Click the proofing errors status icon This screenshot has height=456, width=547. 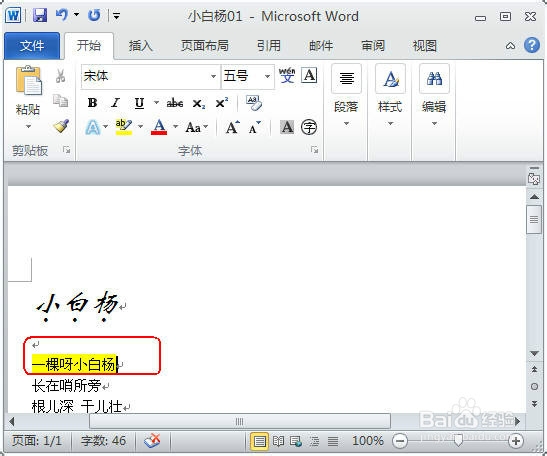pyautogui.click(x=152, y=441)
